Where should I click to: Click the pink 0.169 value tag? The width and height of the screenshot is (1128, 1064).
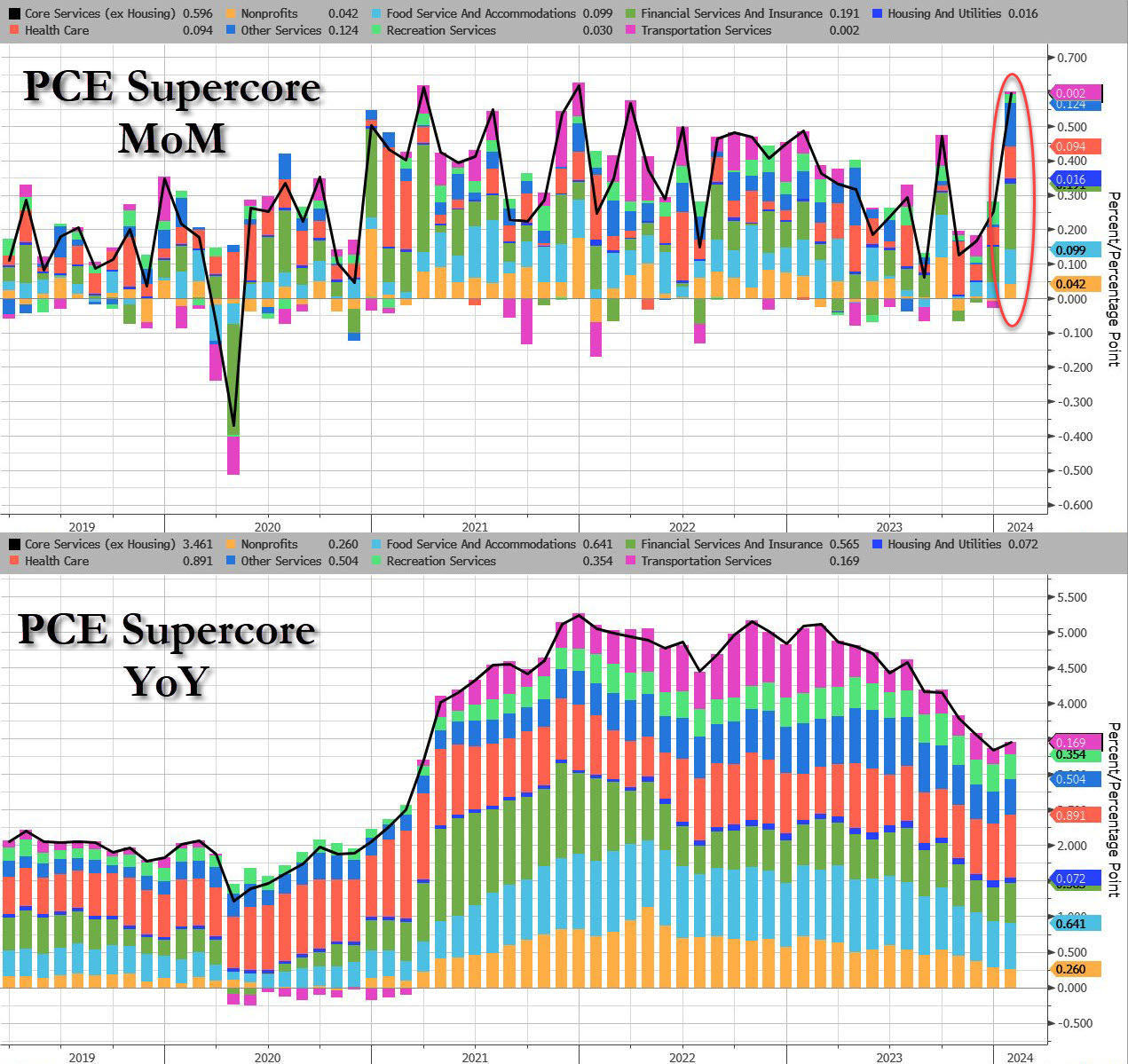[x=1076, y=742]
